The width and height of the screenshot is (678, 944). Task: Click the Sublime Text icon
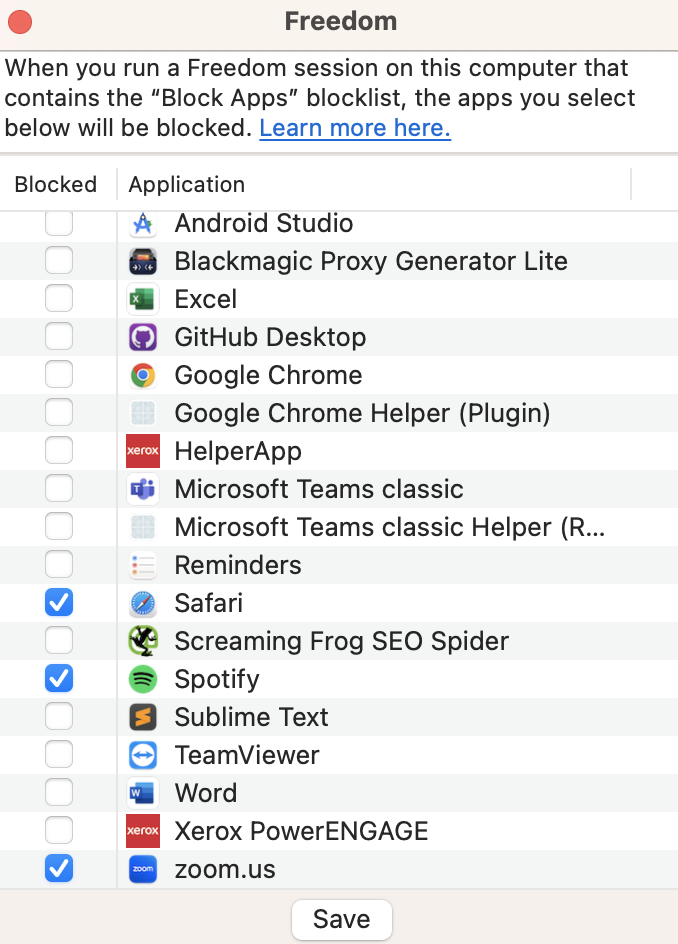tap(143, 717)
